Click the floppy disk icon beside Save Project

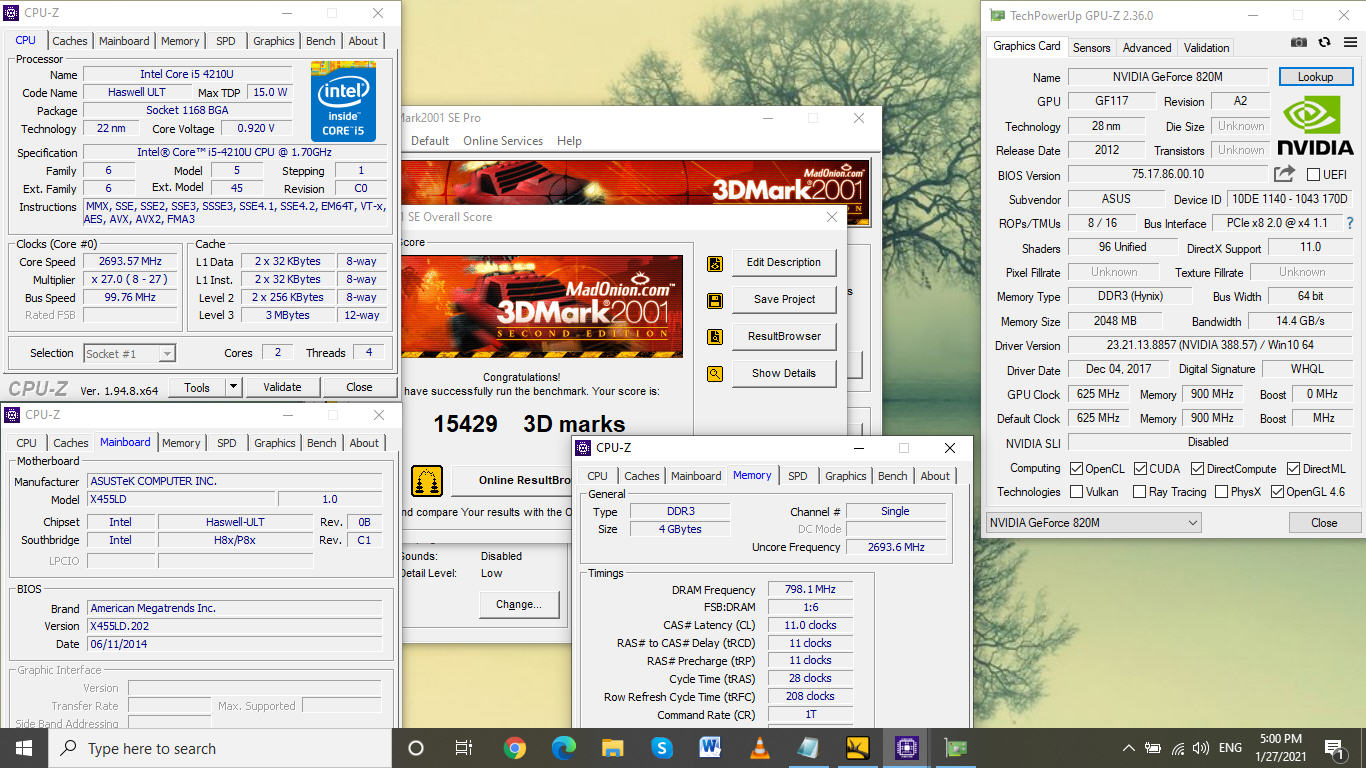point(715,300)
